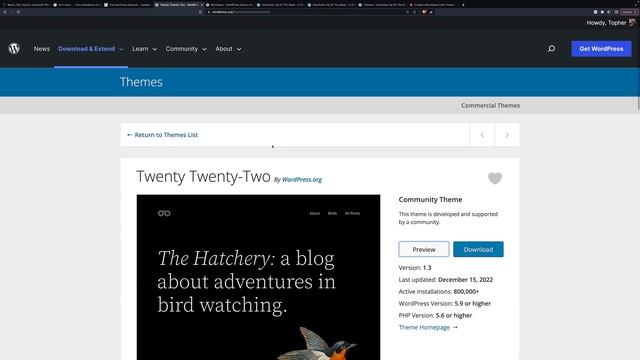Open the News menu item
Screen dimensions: 640x360
42,49
